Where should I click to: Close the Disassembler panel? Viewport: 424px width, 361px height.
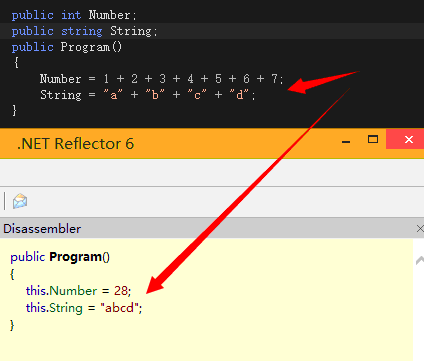pos(420,229)
